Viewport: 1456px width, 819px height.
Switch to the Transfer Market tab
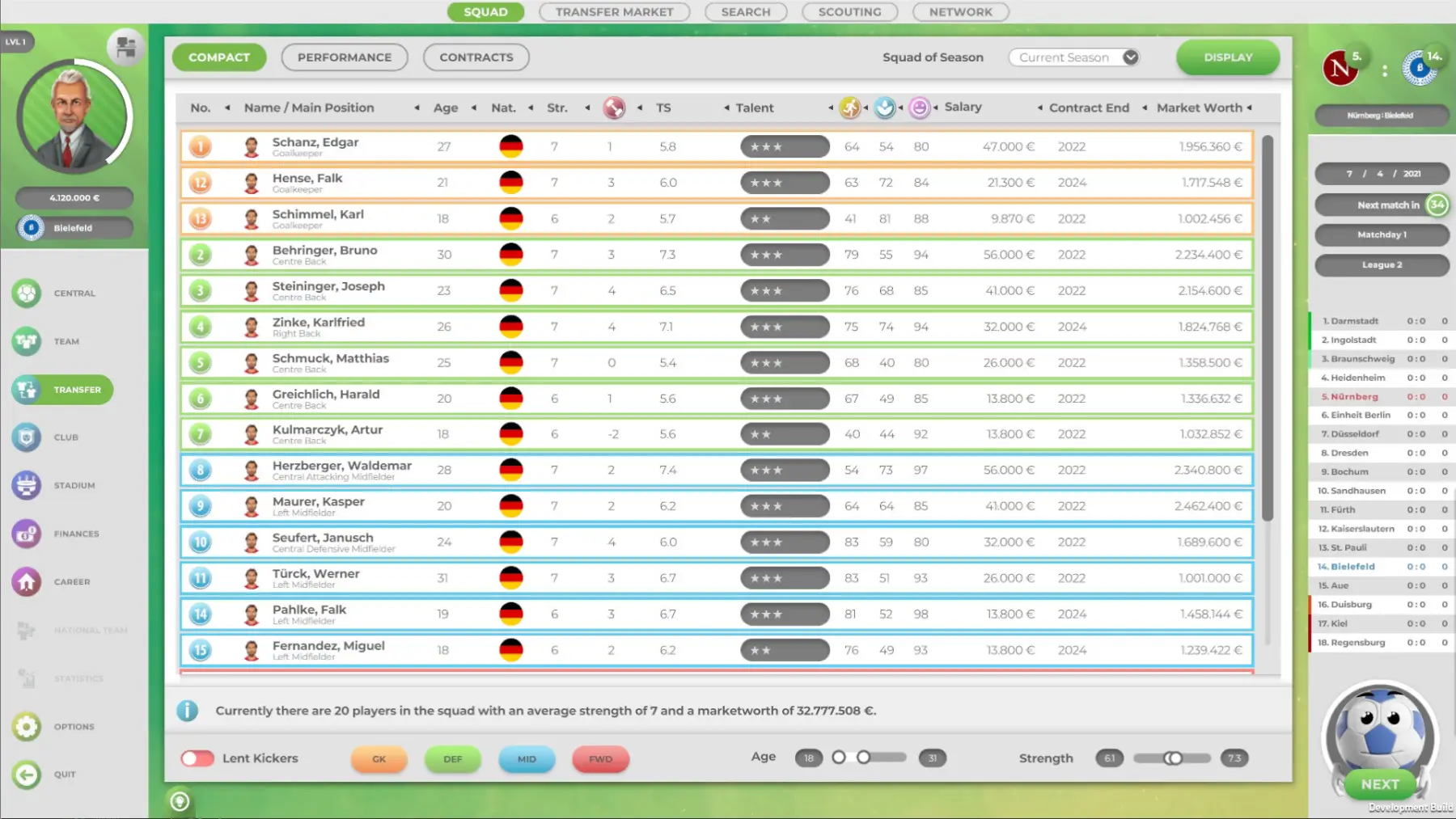pos(614,12)
